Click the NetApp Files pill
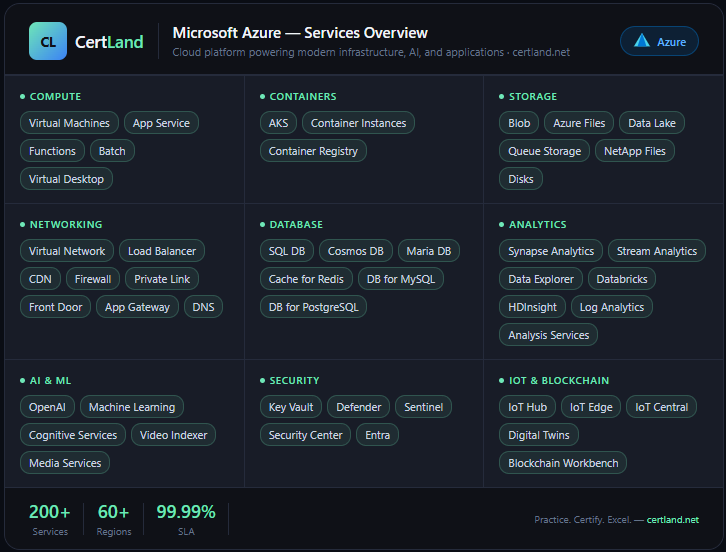This screenshot has width=726, height=552. pyautogui.click(x=635, y=151)
